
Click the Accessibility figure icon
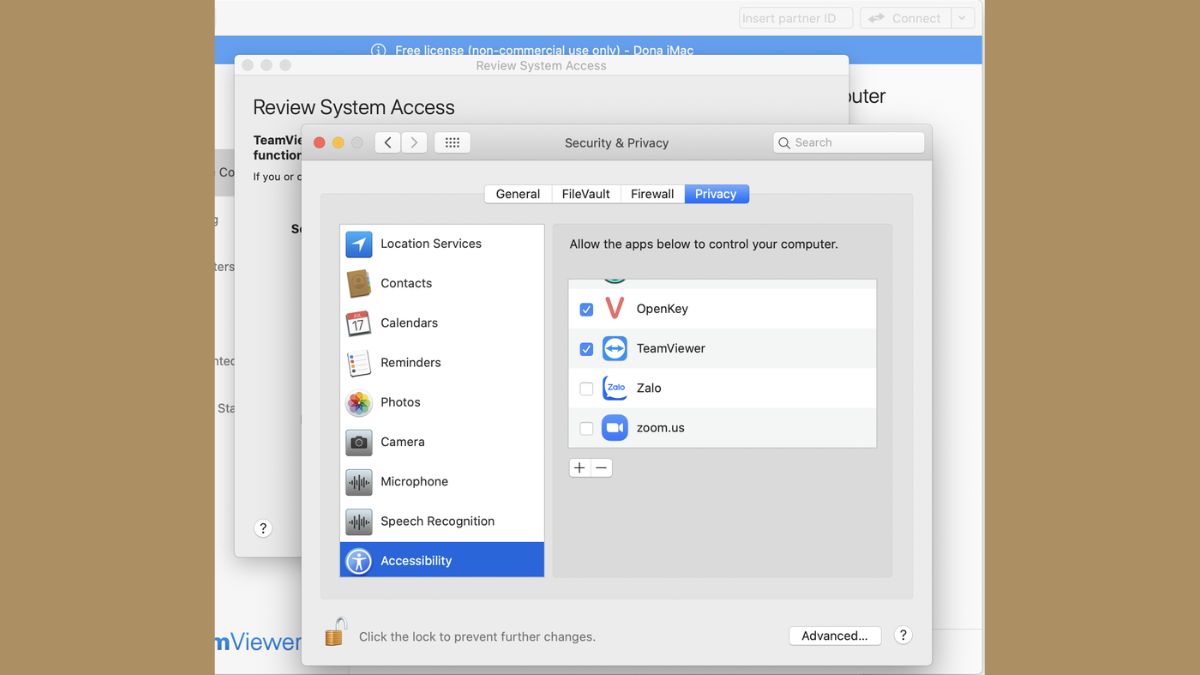(x=359, y=561)
